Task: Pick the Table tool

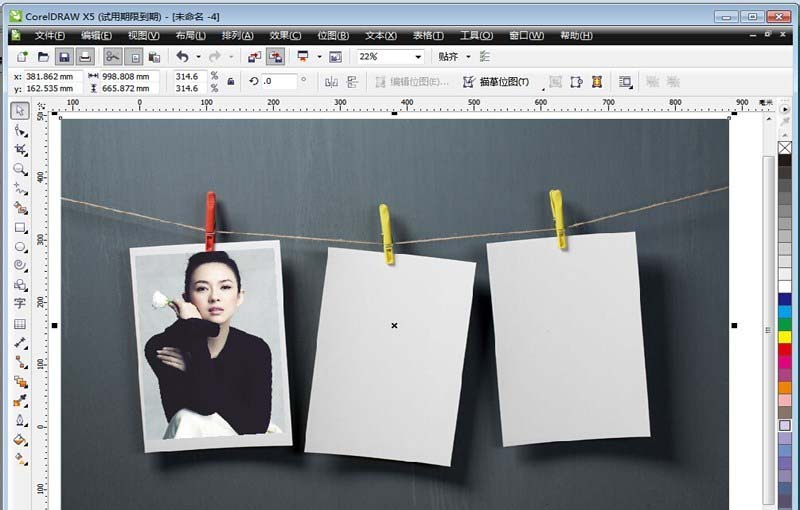Action: coord(19,324)
